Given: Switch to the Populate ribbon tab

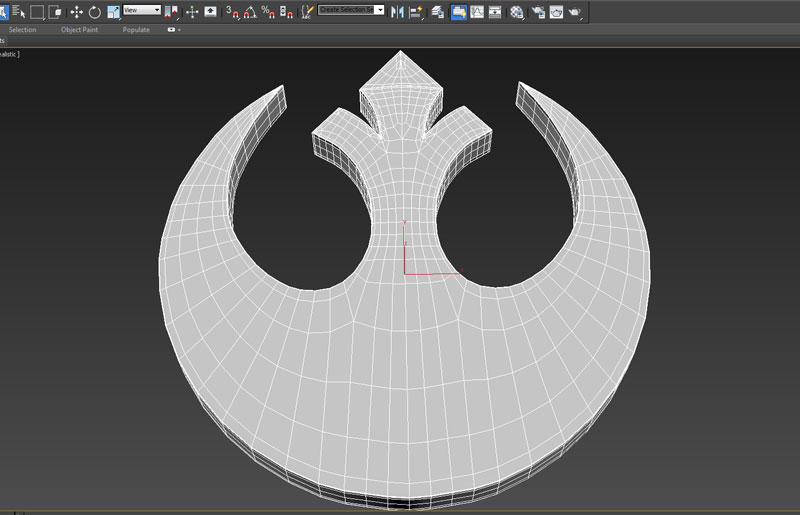Looking at the screenshot, I should [136, 30].
